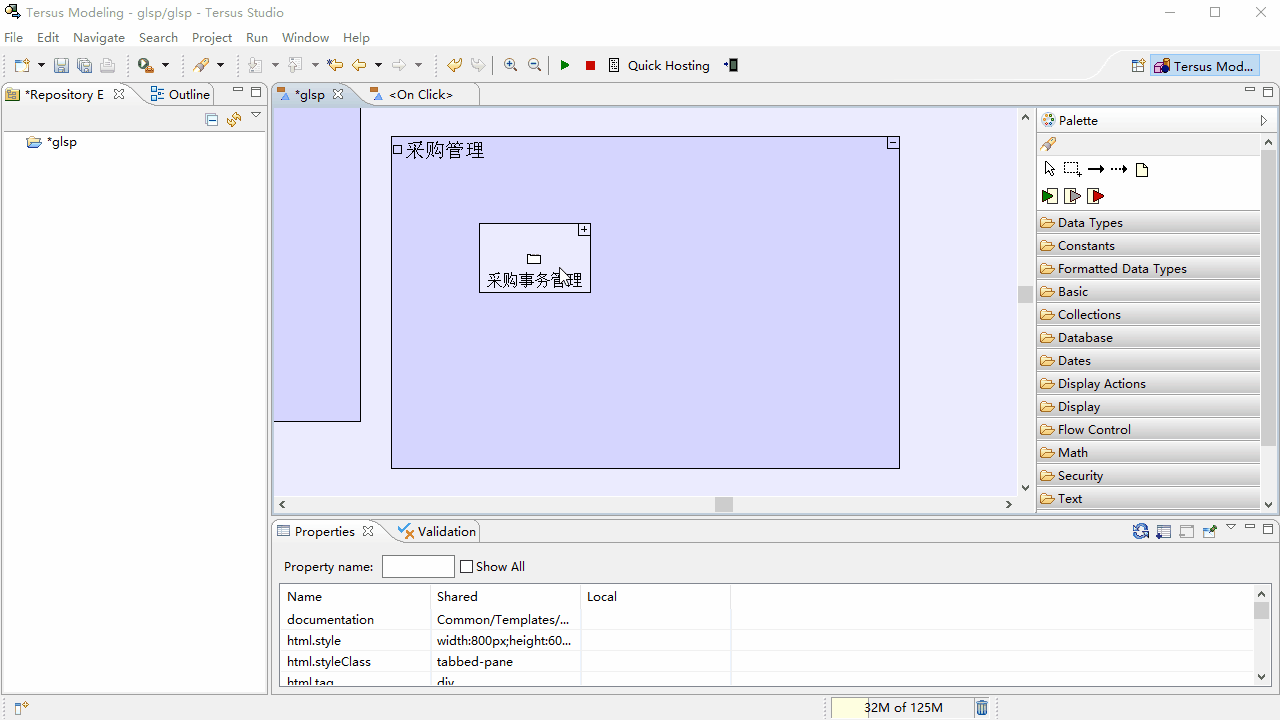Click the Back navigation arrow
The image size is (1280, 720).
point(359,65)
